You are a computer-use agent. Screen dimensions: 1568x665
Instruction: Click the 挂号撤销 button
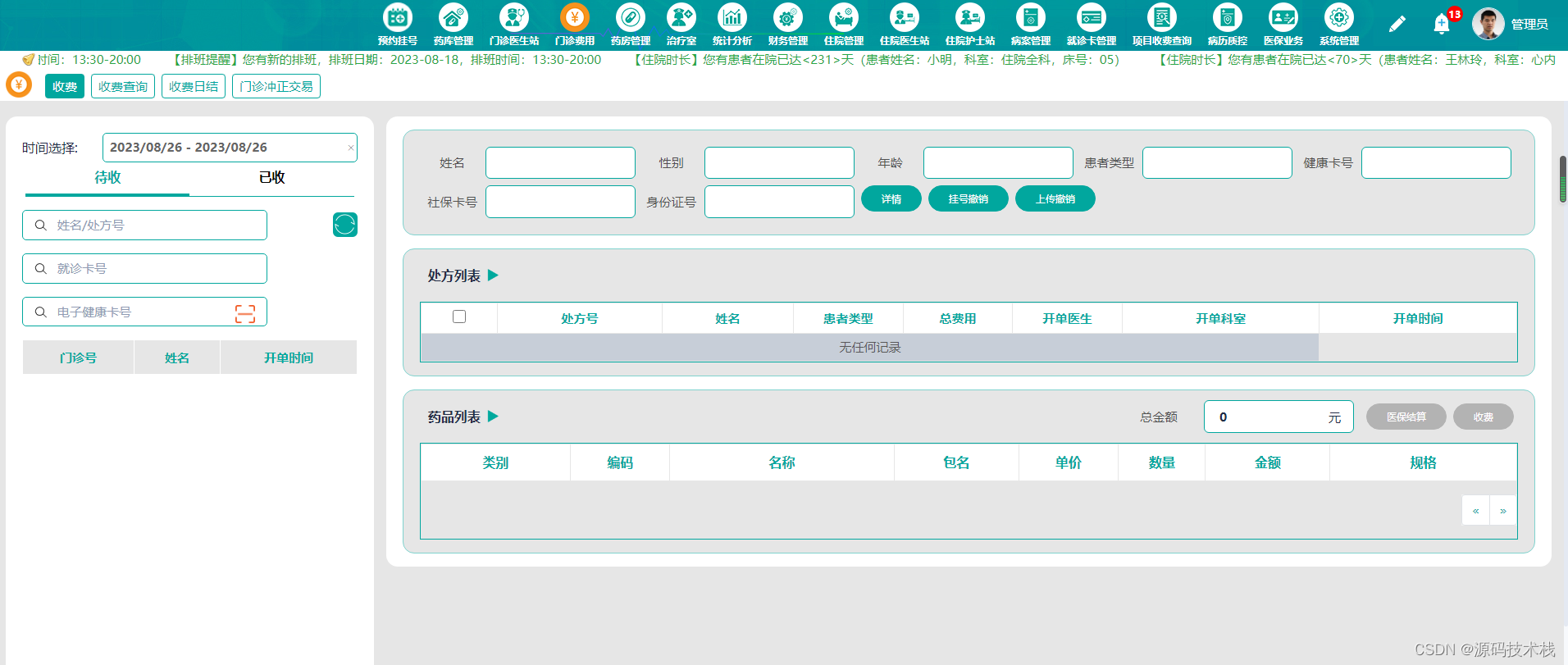[968, 199]
